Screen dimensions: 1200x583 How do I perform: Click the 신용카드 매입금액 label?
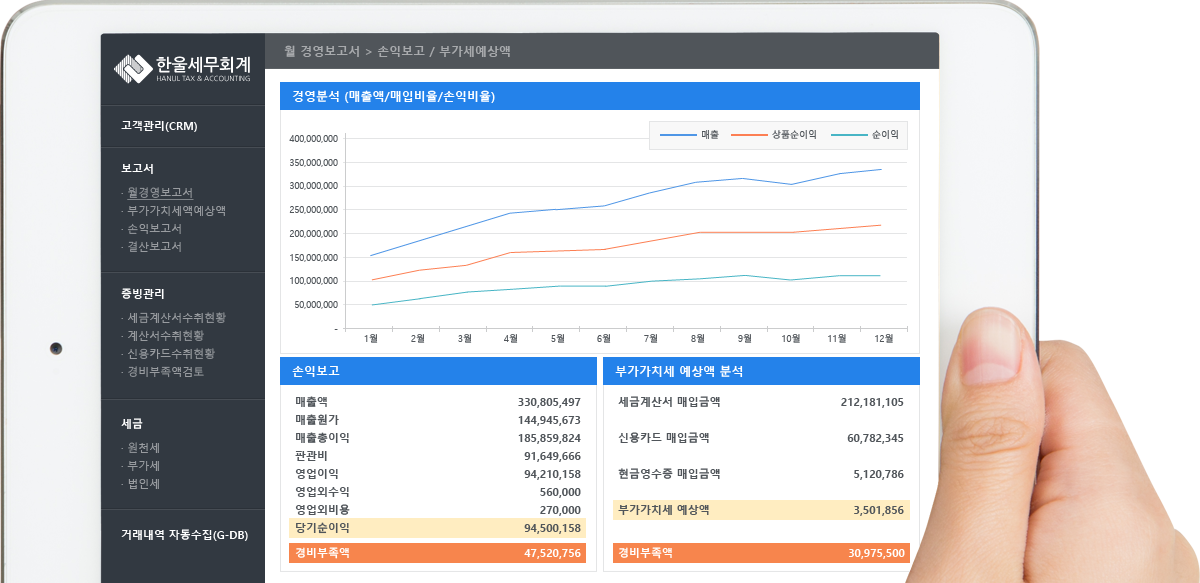coord(664,438)
